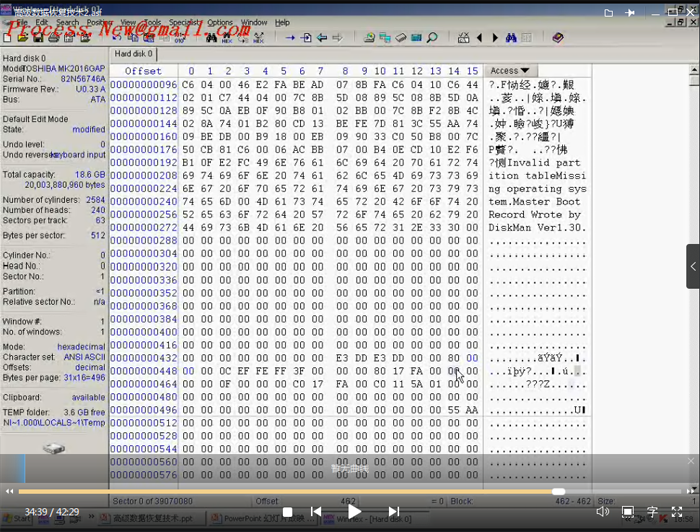Click the Back navigation arrow icon
Image resolution: width=700 pixels, height=532 pixels.
click(322, 38)
